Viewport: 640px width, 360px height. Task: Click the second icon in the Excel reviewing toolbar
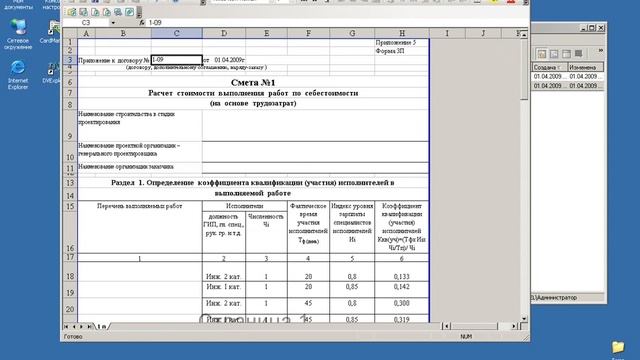click(83, 12)
